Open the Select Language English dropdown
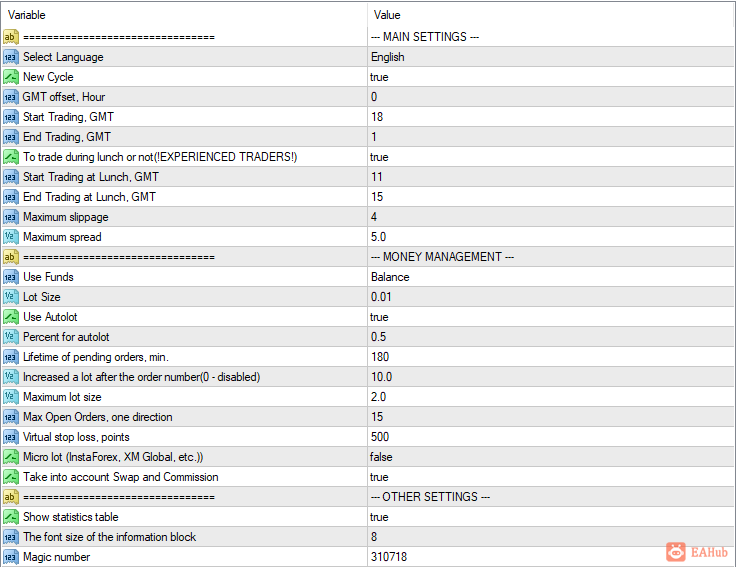737x567 pixels. 388,57
